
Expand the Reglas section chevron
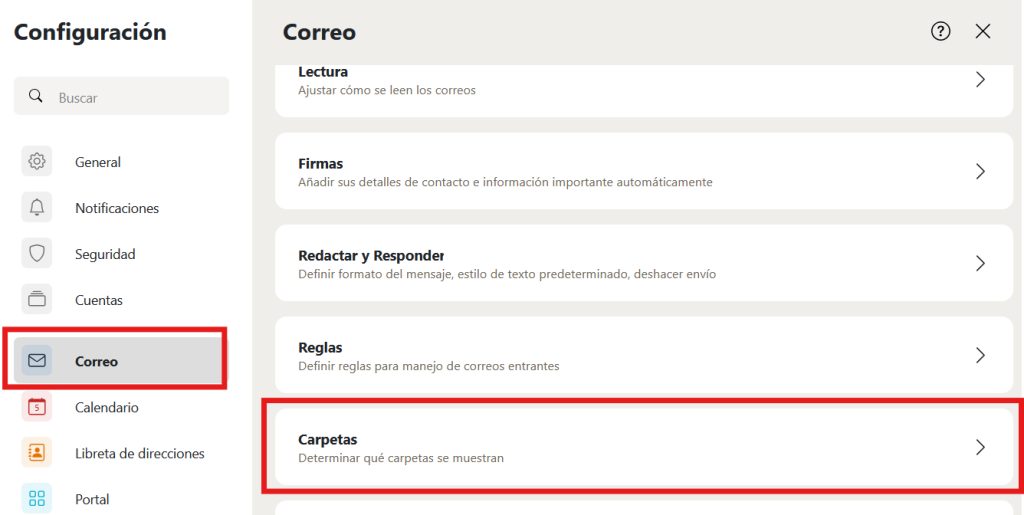tap(980, 355)
